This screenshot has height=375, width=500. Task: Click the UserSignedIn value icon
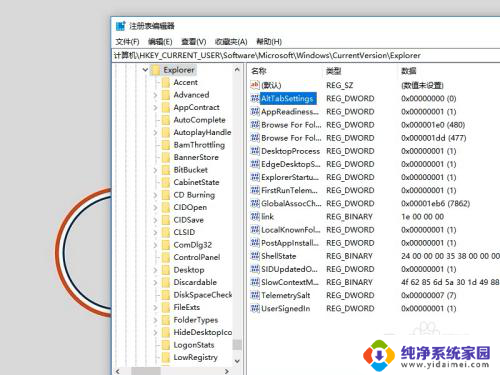255,308
